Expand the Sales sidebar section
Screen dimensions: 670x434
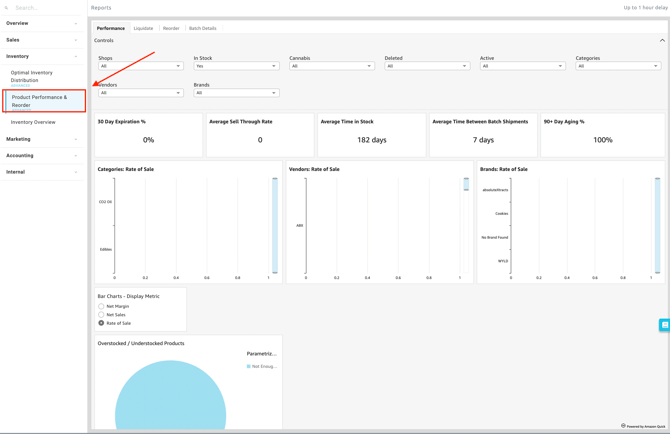42,40
